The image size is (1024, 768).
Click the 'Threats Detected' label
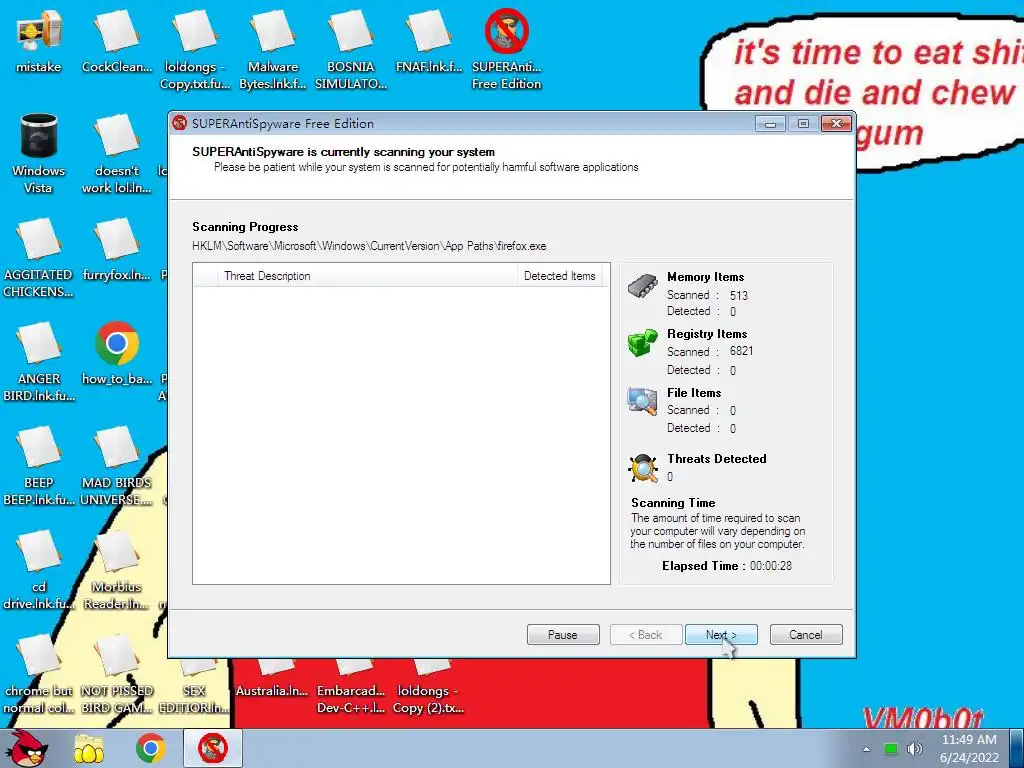tap(716, 458)
